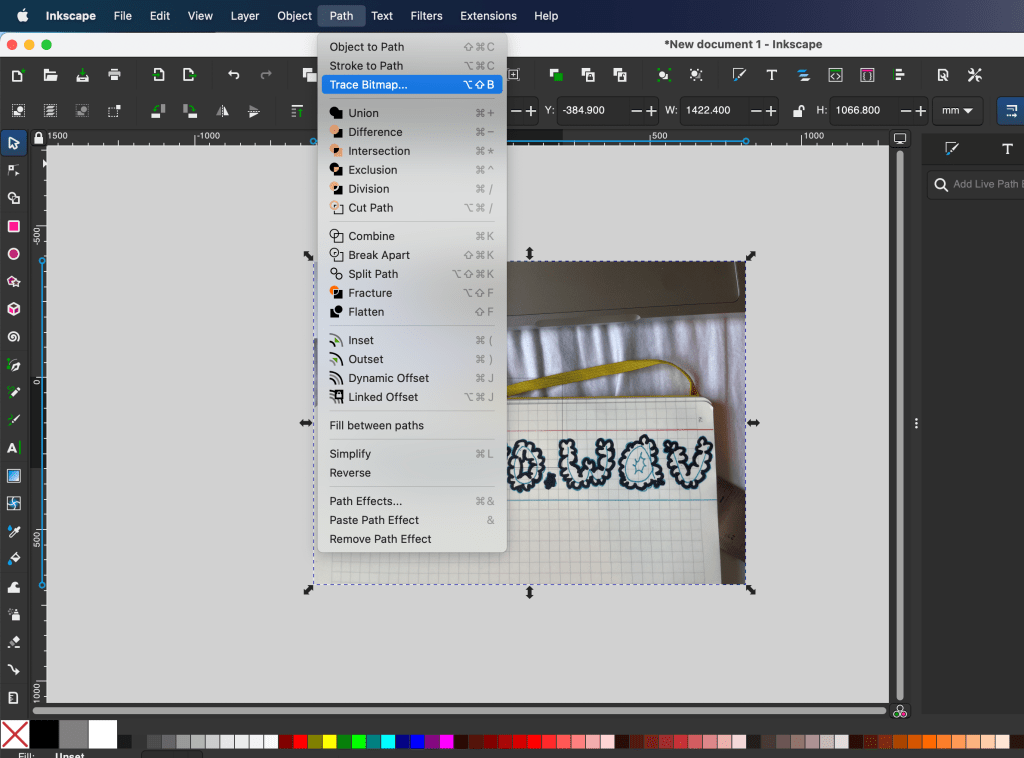1024x758 pixels.
Task: Open the XML editor icon
Action: pos(835,75)
